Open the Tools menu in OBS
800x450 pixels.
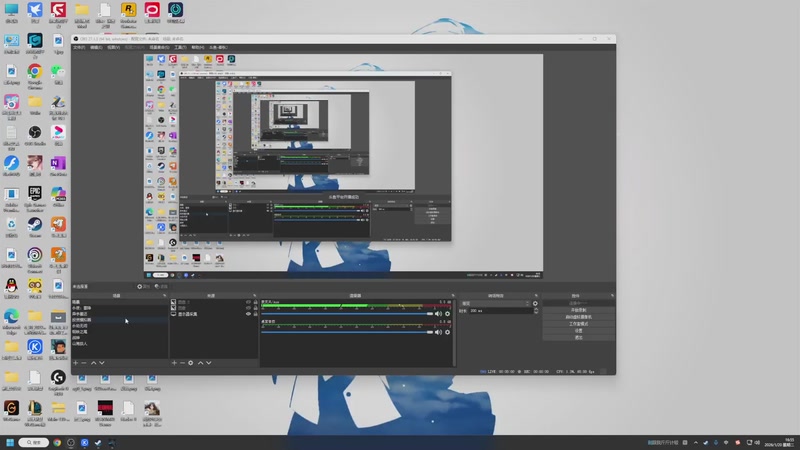(180, 47)
